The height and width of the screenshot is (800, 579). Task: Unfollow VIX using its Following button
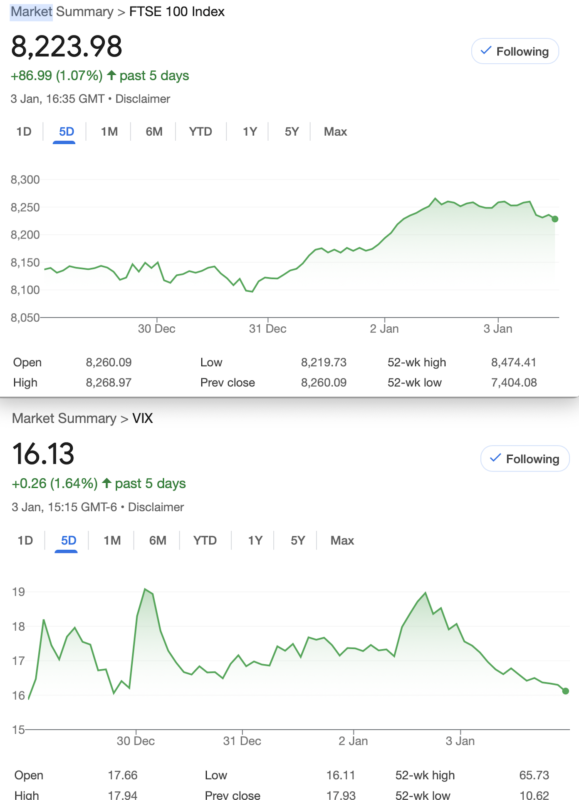pyautogui.click(x=525, y=459)
